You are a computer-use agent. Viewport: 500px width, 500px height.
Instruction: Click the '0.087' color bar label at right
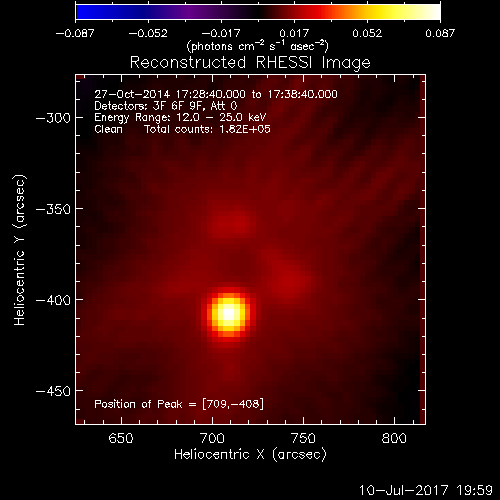coord(440,33)
